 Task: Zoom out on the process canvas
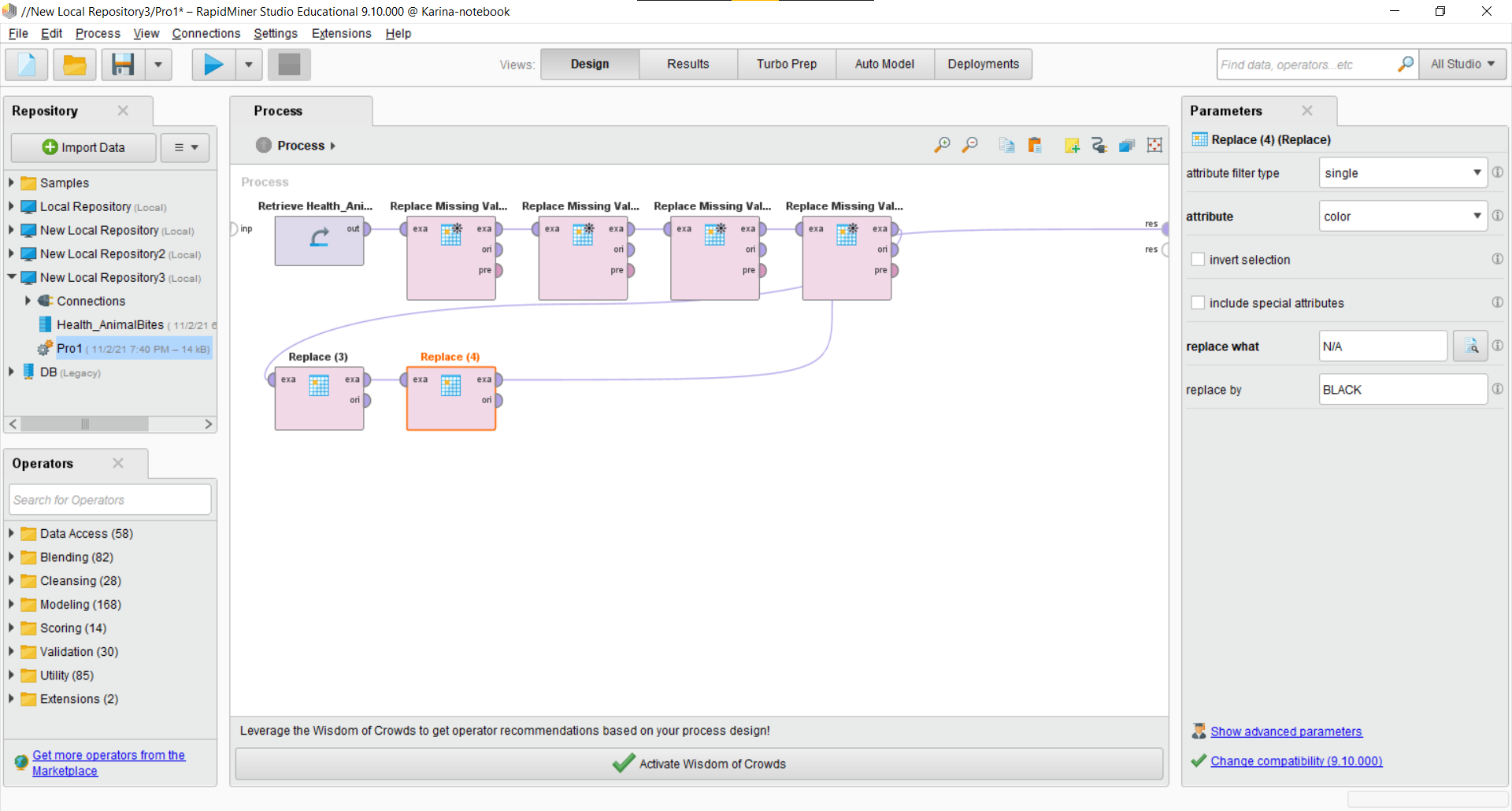point(970,145)
